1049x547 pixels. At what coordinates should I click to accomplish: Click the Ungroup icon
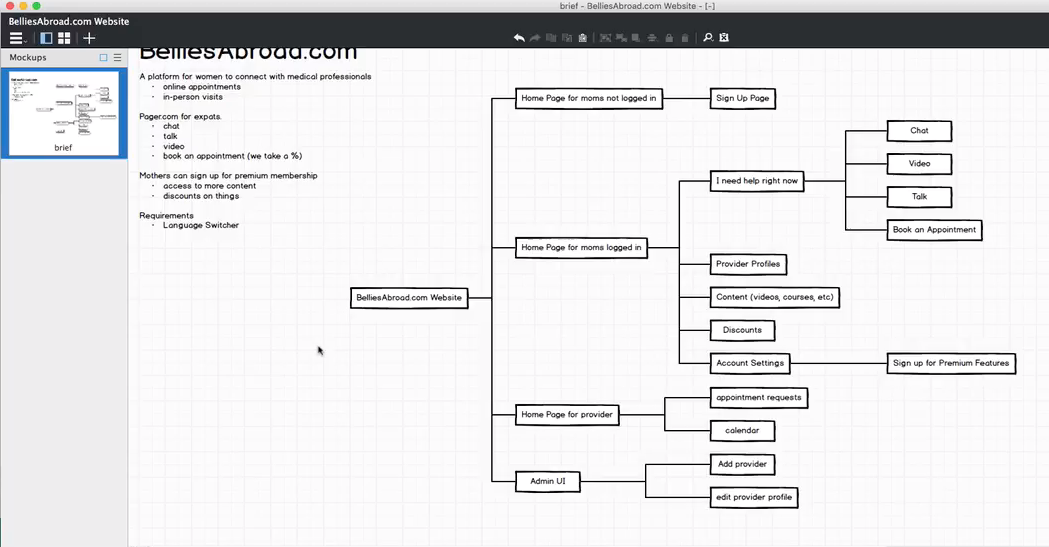[x=622, y=37]
